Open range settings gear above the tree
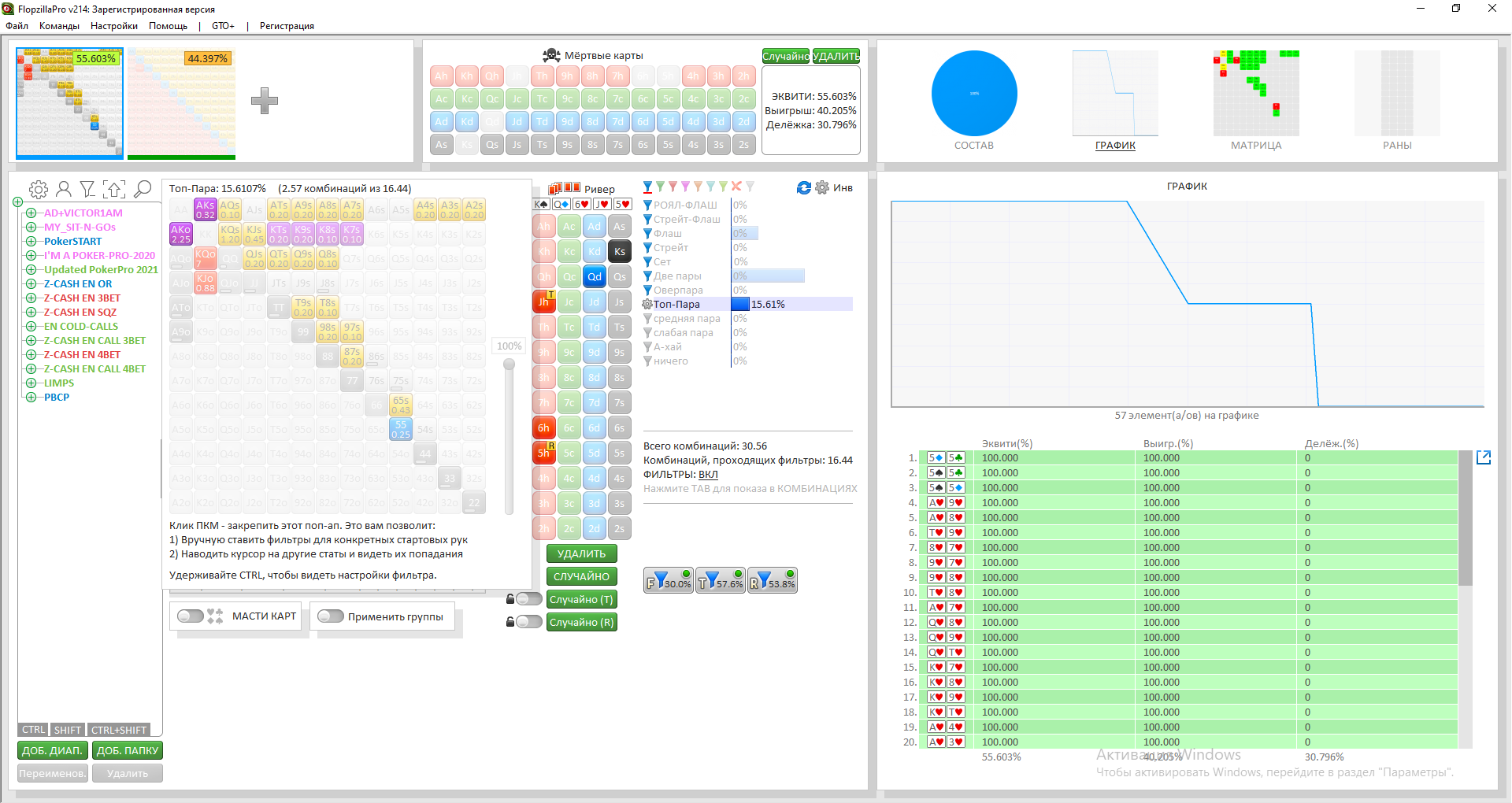 pyautogui.click(x=38, y=189)
